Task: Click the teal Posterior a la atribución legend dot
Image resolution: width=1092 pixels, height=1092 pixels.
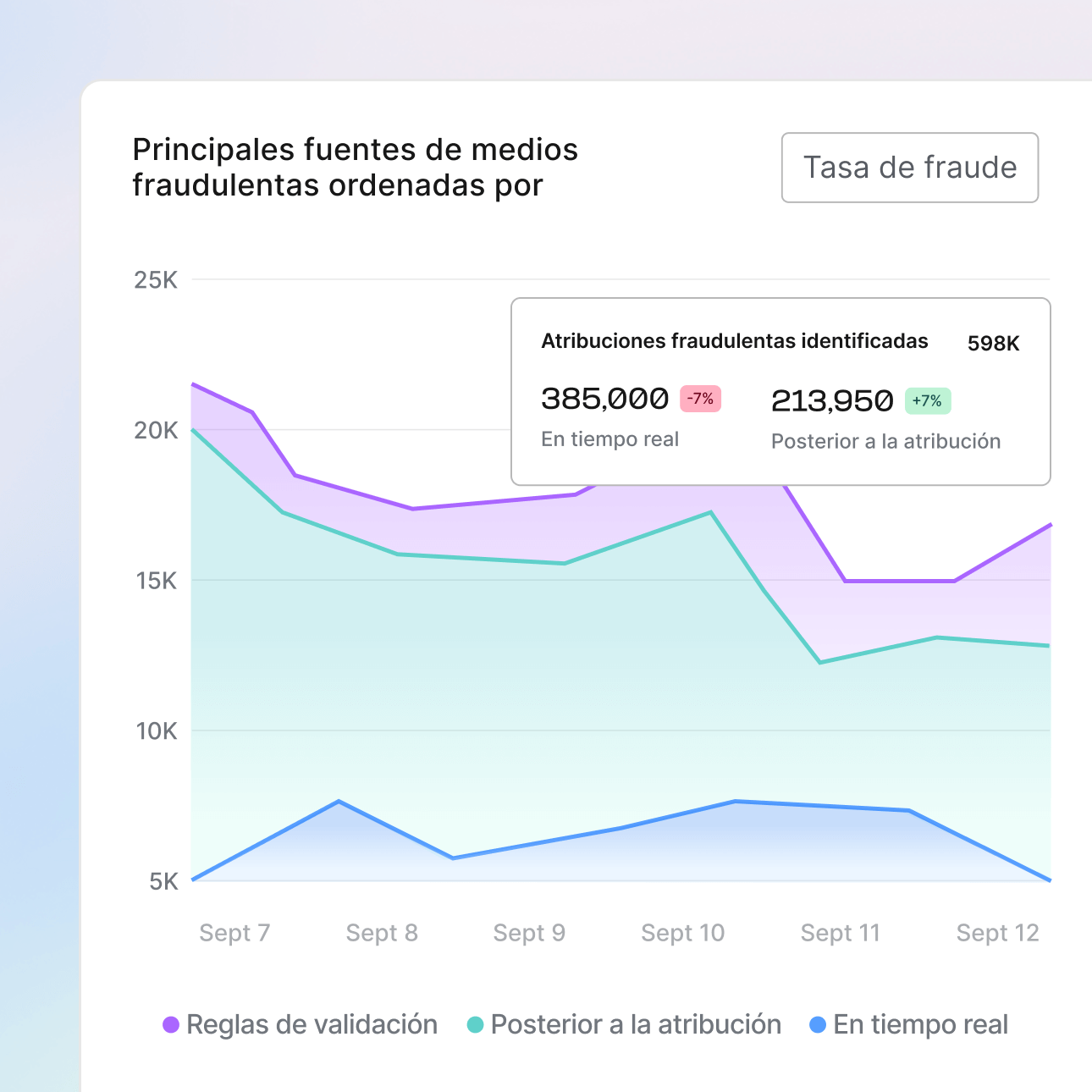Action: pos(475,1024)
